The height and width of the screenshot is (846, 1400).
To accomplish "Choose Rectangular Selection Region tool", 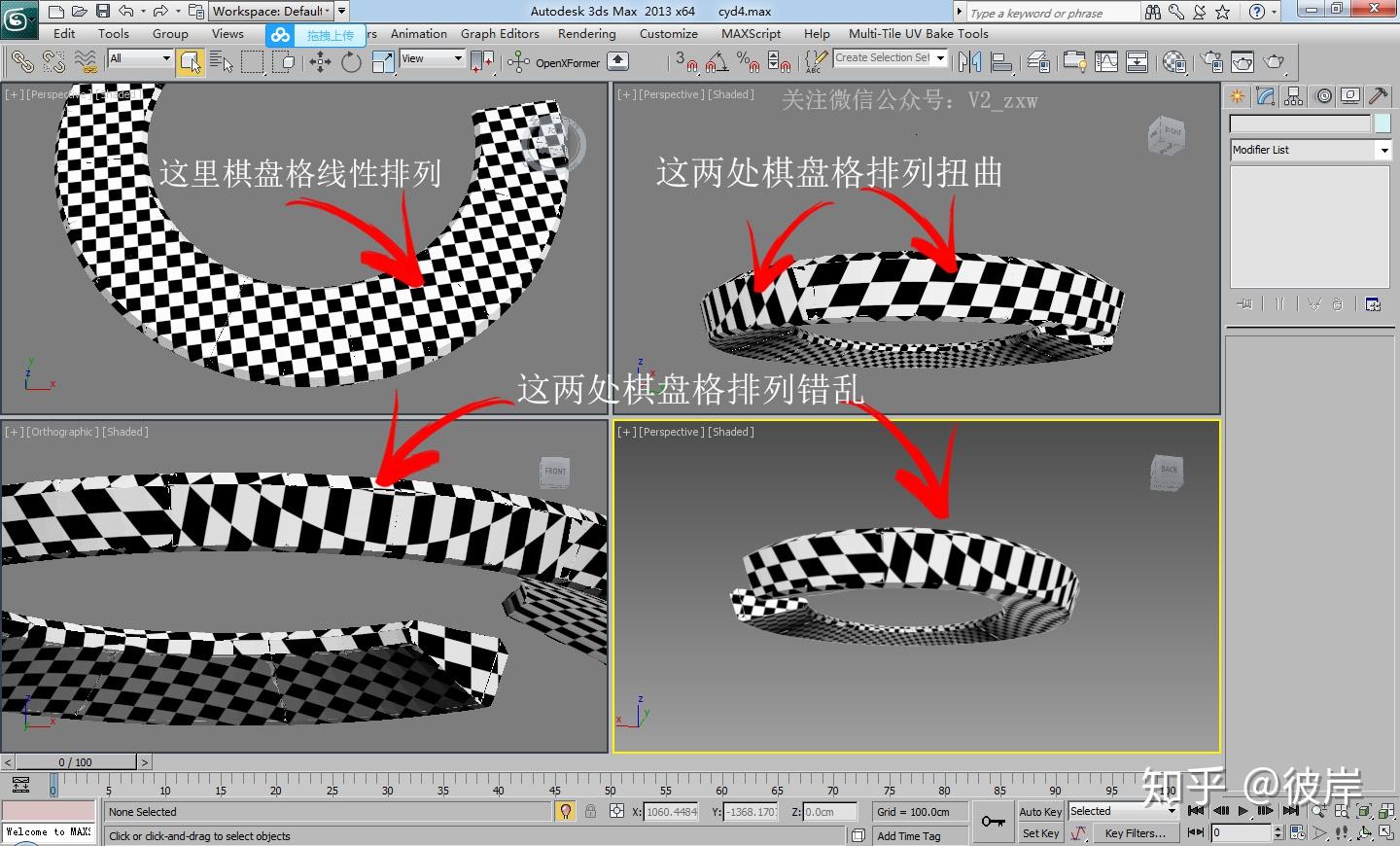I will [x=253, y=62].
